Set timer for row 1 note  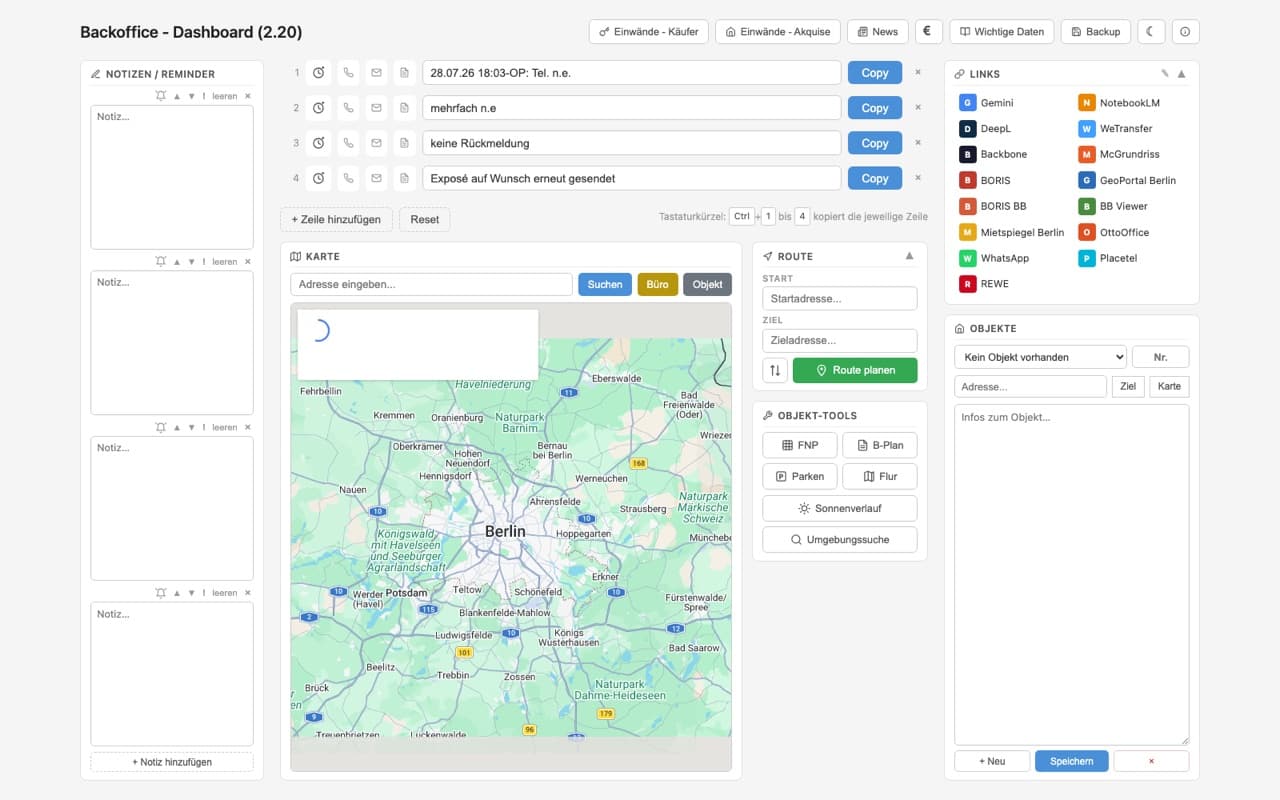point(318,73)
